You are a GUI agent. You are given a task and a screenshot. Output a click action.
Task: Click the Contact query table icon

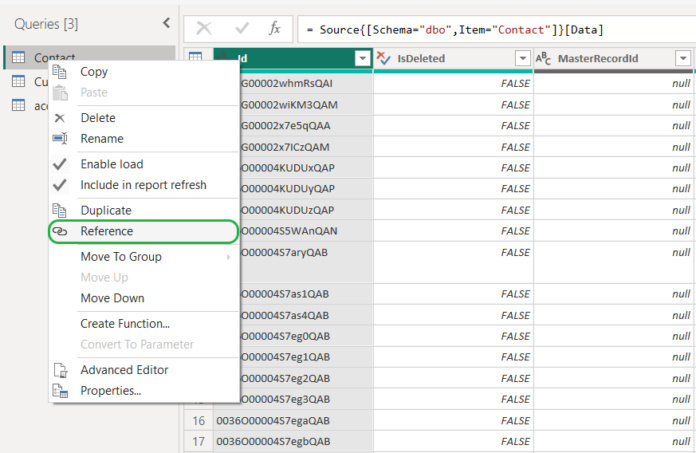(x=18, y=58)
